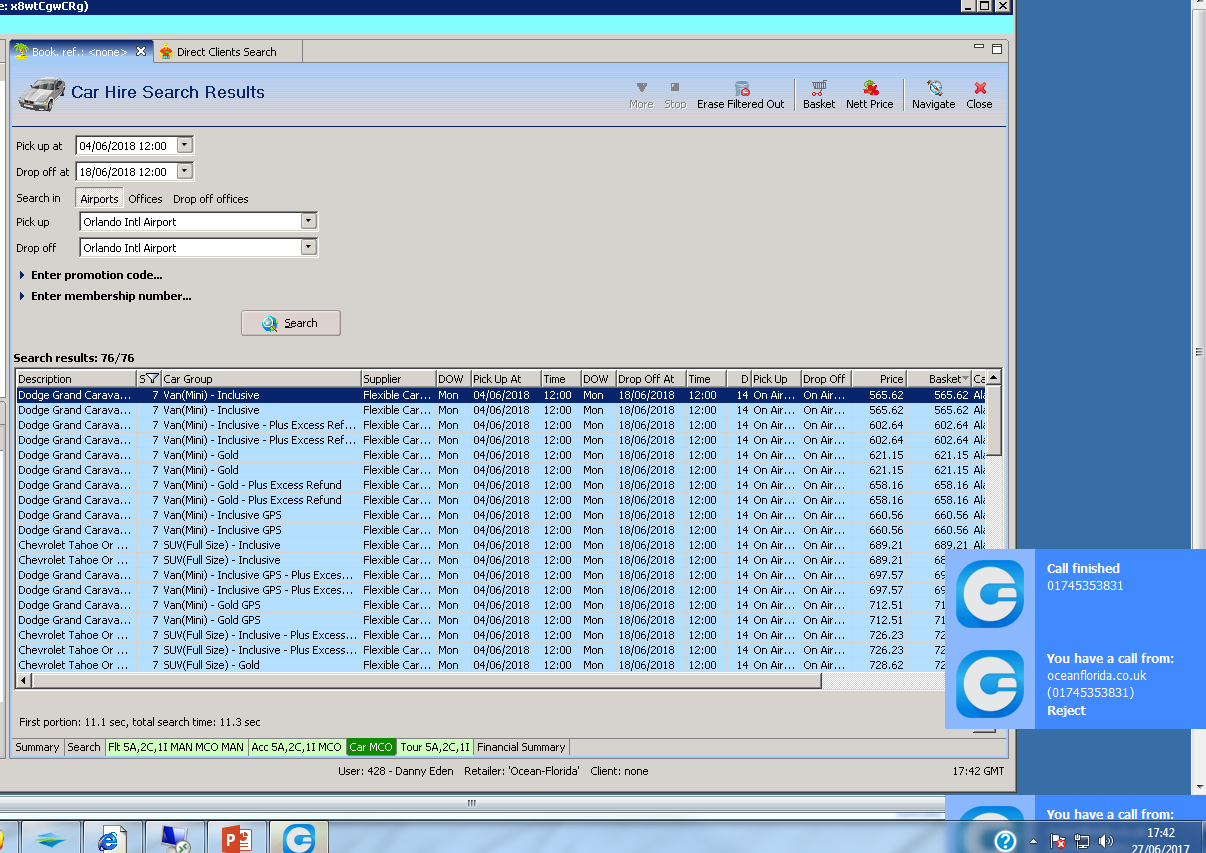This screenshot has width=1206, height=853.
Task: Minimize the Book. ref. editor panel
Action: pos(977,47)
